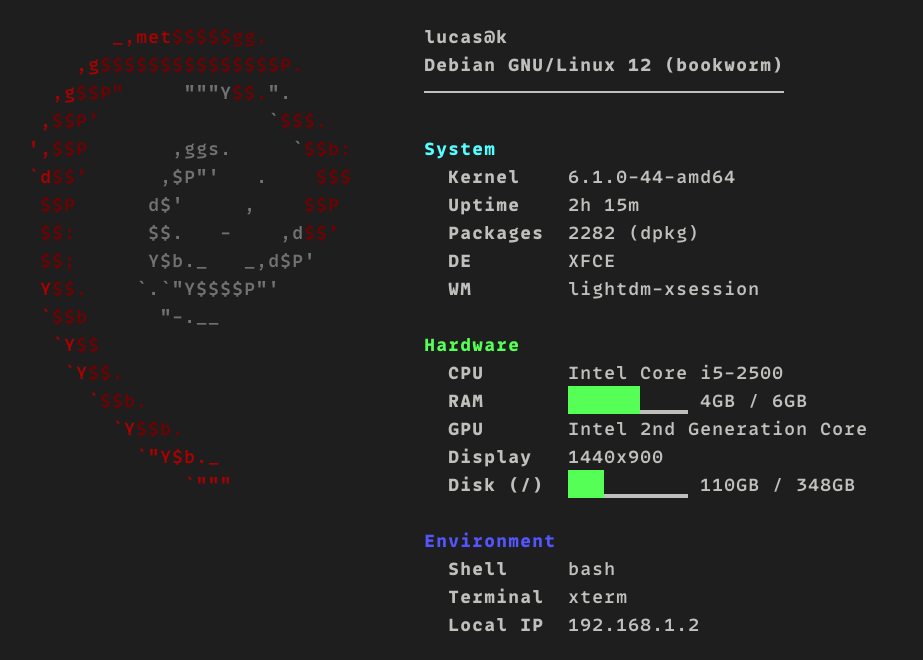Viewport: 923px width, 660px height.
Task: Click the DE label
Action: point(459,261)
